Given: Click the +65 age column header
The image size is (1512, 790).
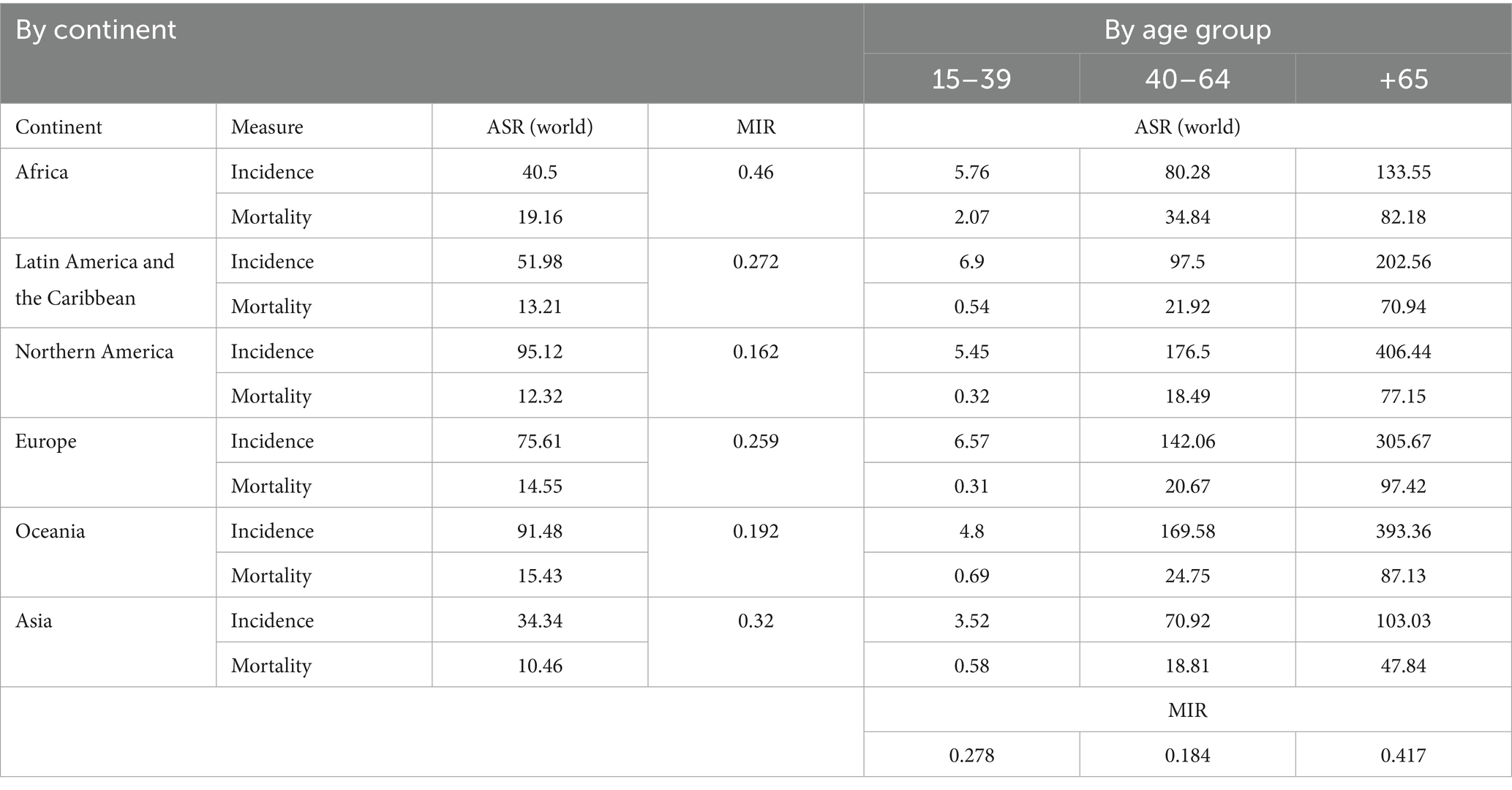Looking at the screenshot, I should 1403,79.
